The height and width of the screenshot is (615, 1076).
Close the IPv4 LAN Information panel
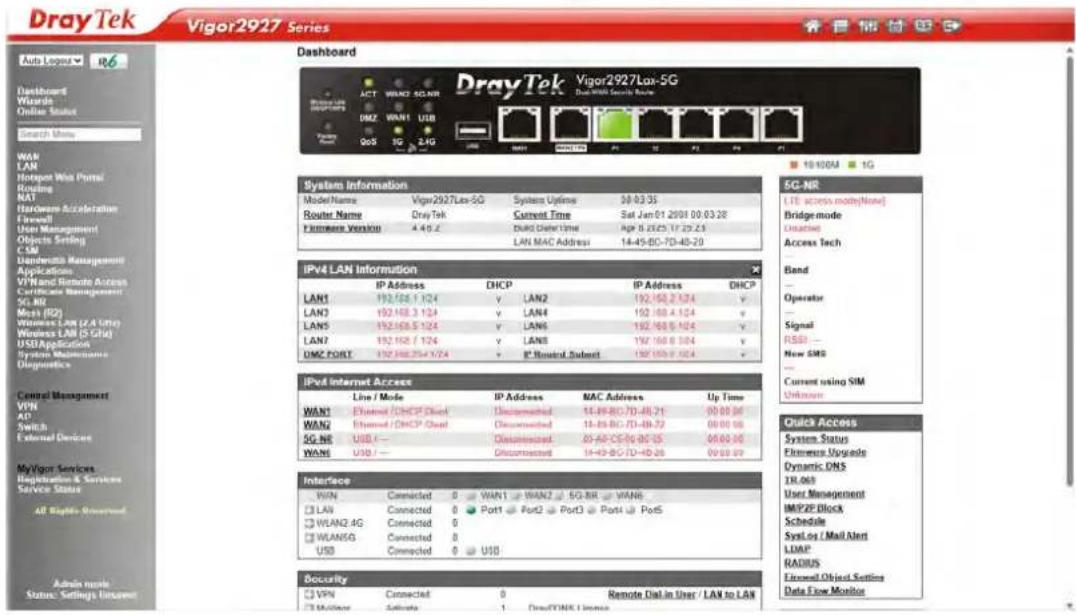coord(755,270)
